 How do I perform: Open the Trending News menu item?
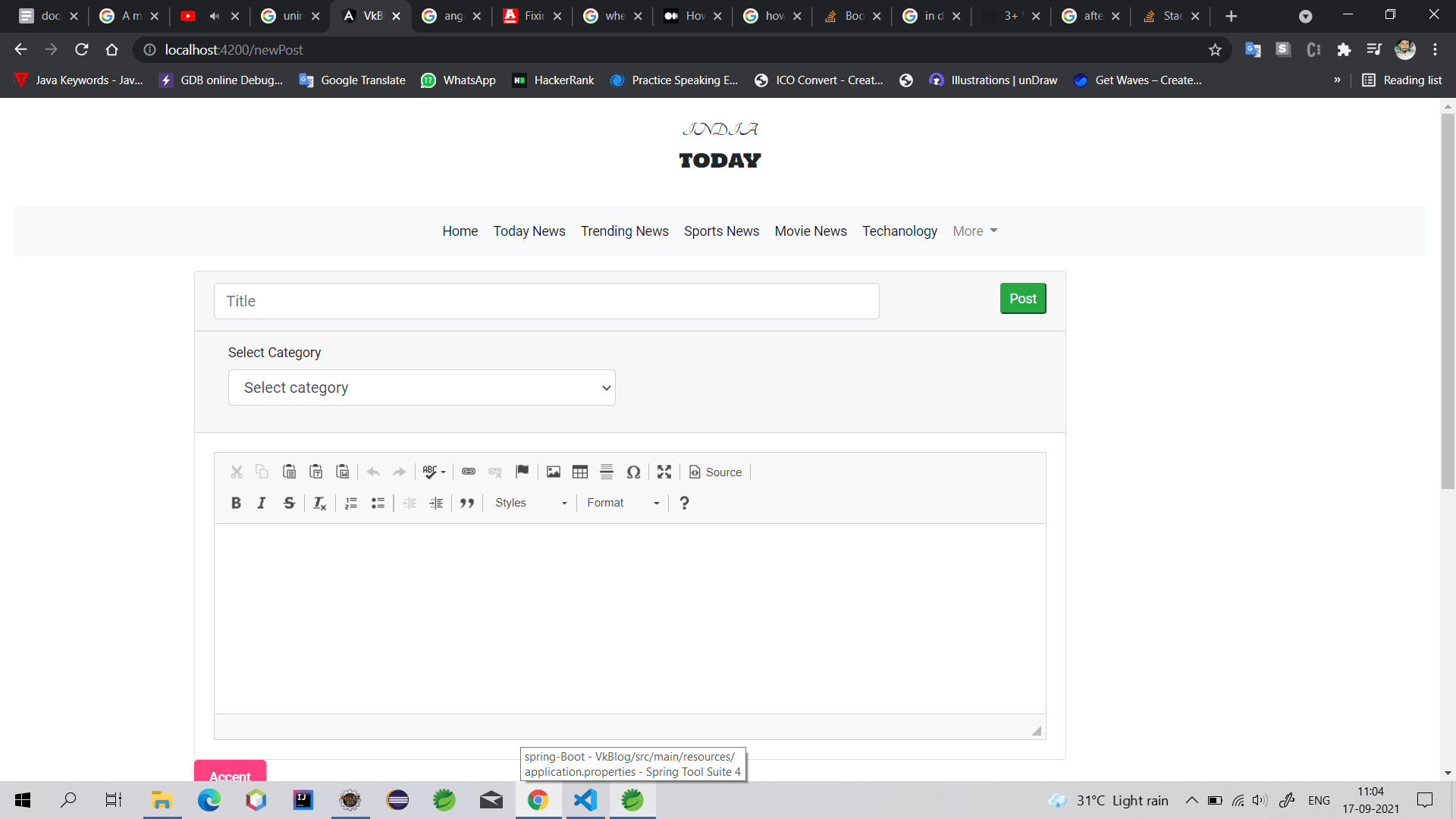(x=624, y=231)
